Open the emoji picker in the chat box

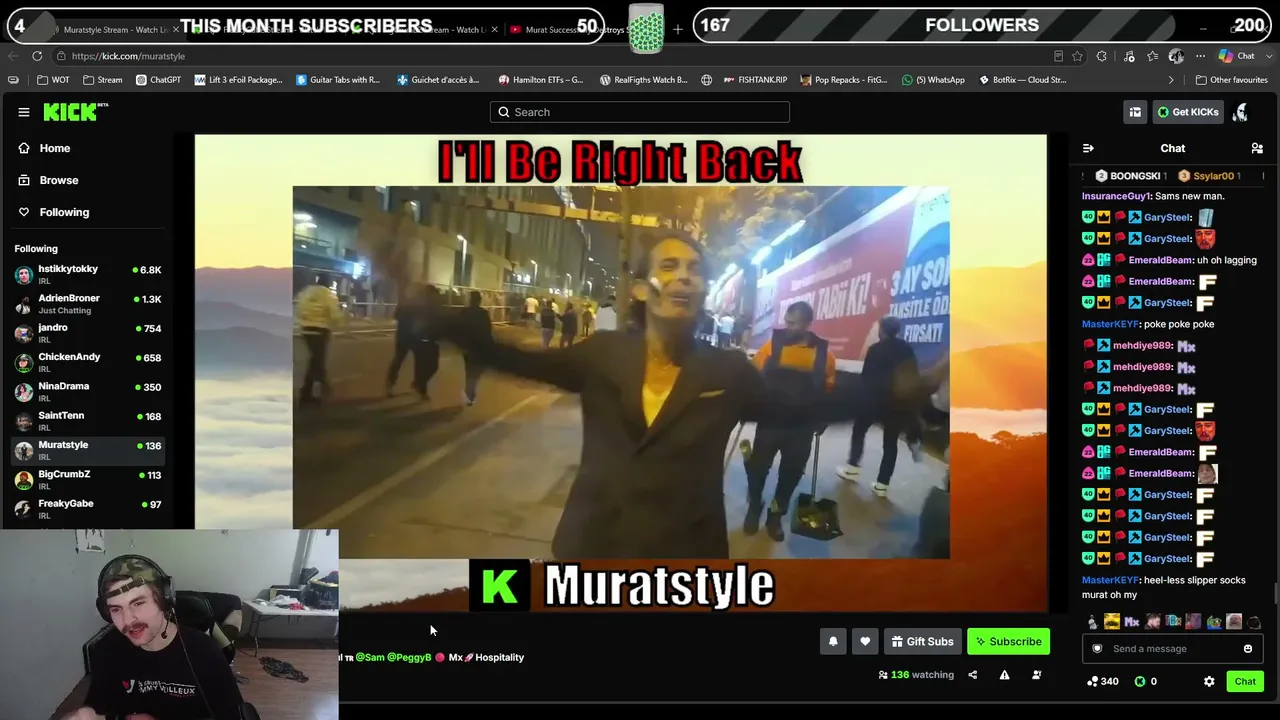coord(1248,649)
